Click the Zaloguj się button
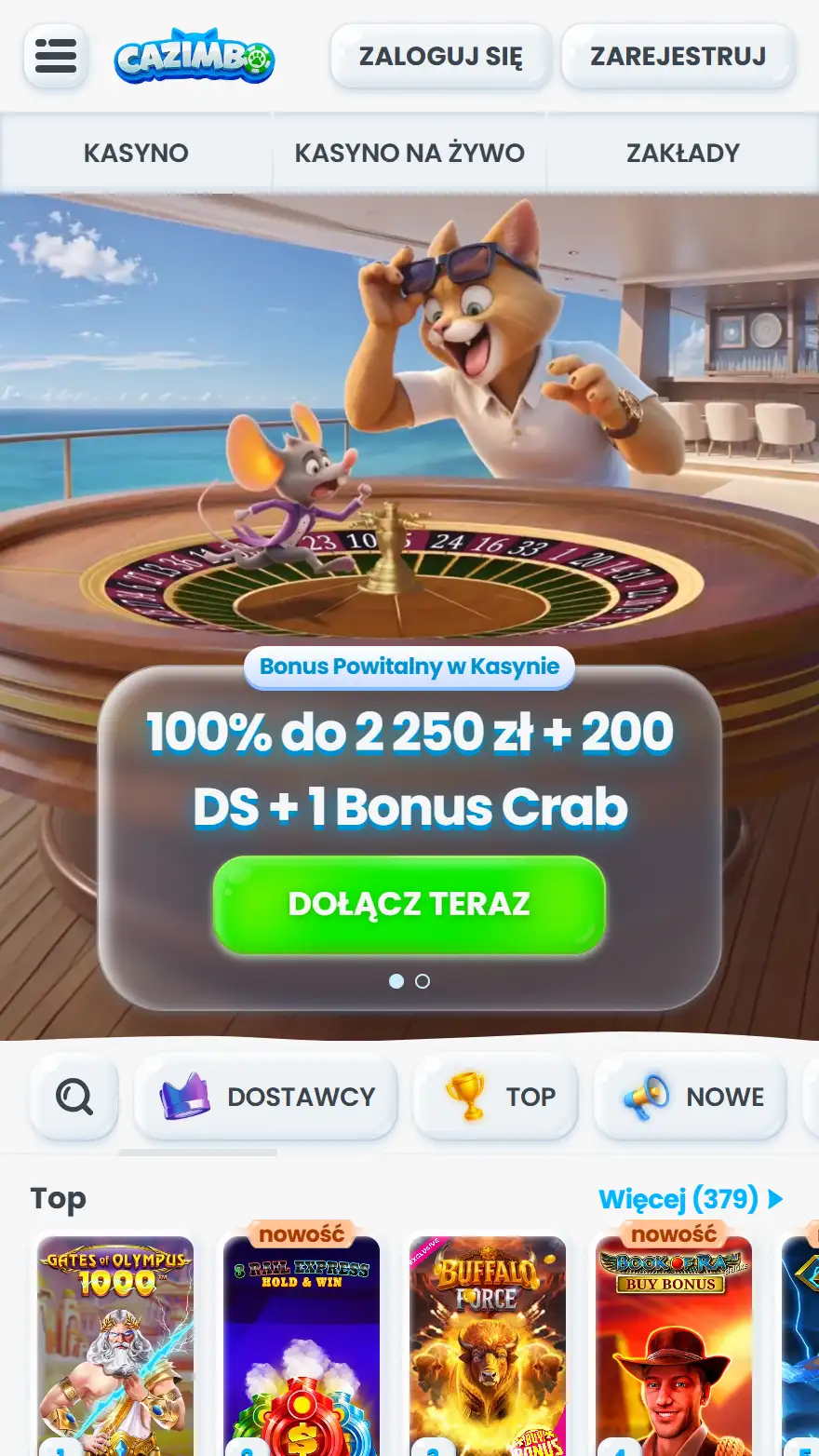 [441, 57]
